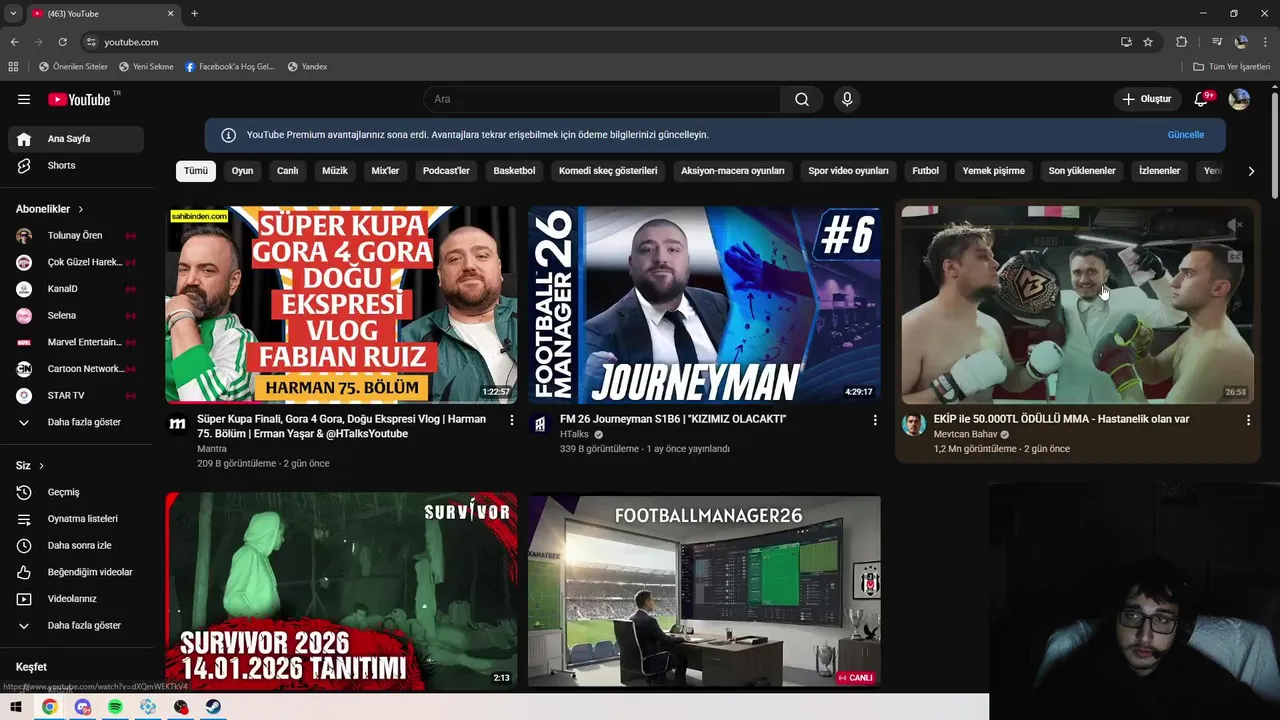
Task: Click the YouTube search input field
Action: tap(602, 99)
